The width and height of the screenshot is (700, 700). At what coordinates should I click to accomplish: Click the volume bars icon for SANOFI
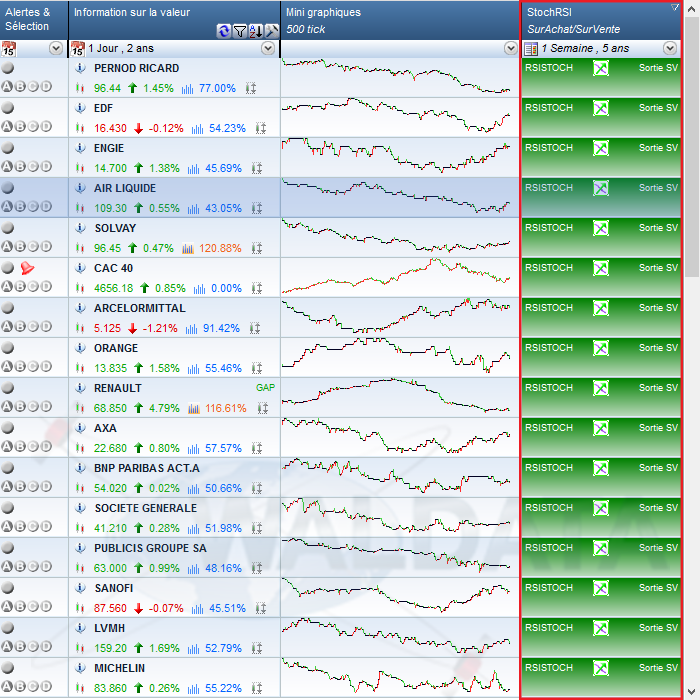[197, 608]
